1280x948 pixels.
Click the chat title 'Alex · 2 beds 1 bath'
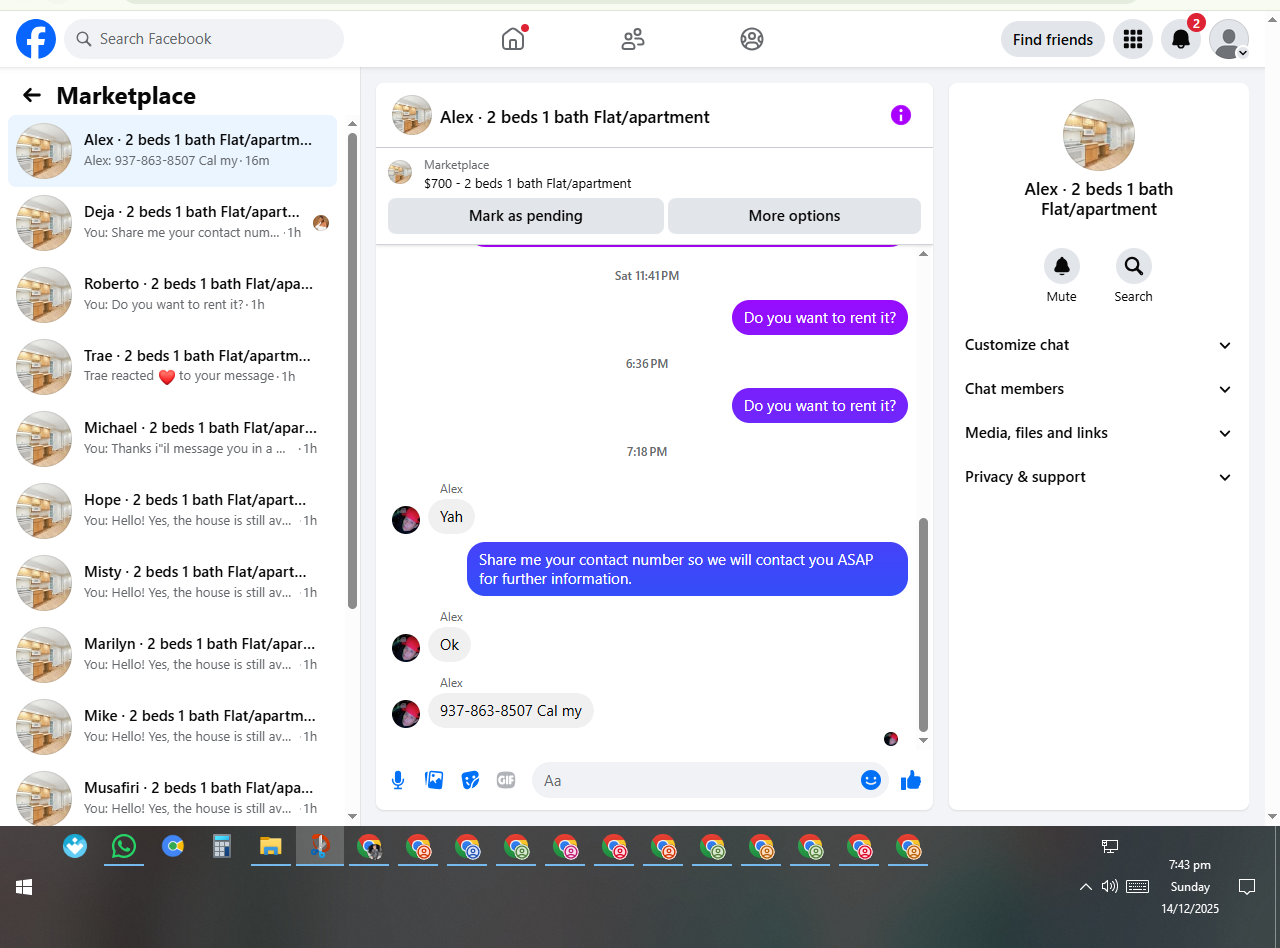tap(575, 117)
